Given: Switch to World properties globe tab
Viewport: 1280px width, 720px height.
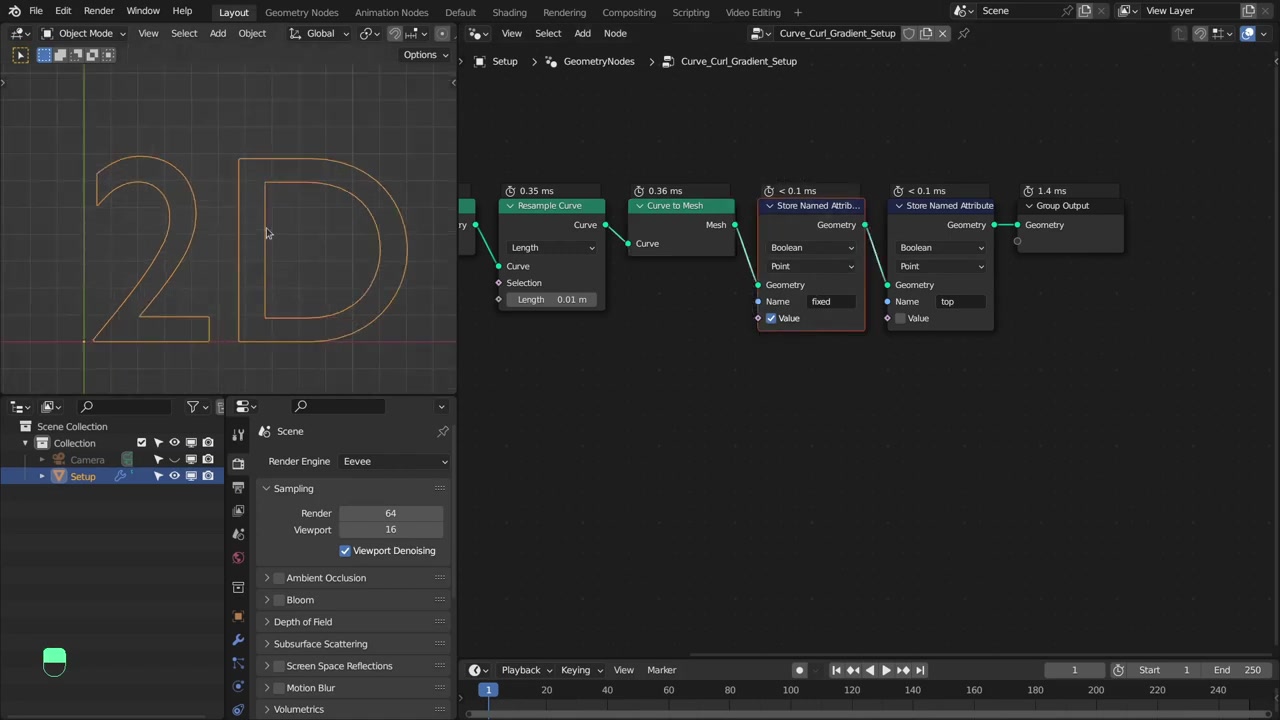Looking at the screenshot, I should [x=238, y=558].
